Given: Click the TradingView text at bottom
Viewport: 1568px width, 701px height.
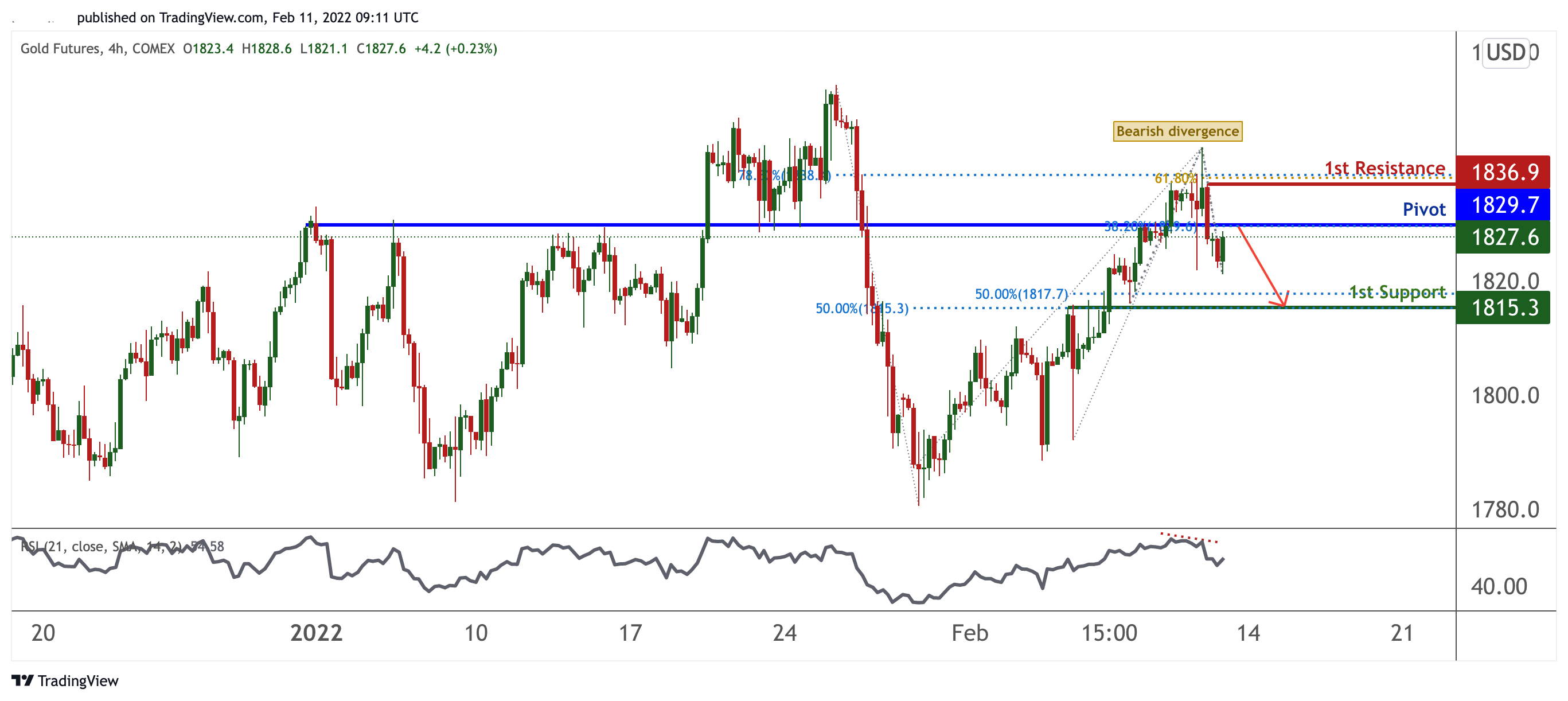Looking at the screenshot, I should tap(78, 681).
